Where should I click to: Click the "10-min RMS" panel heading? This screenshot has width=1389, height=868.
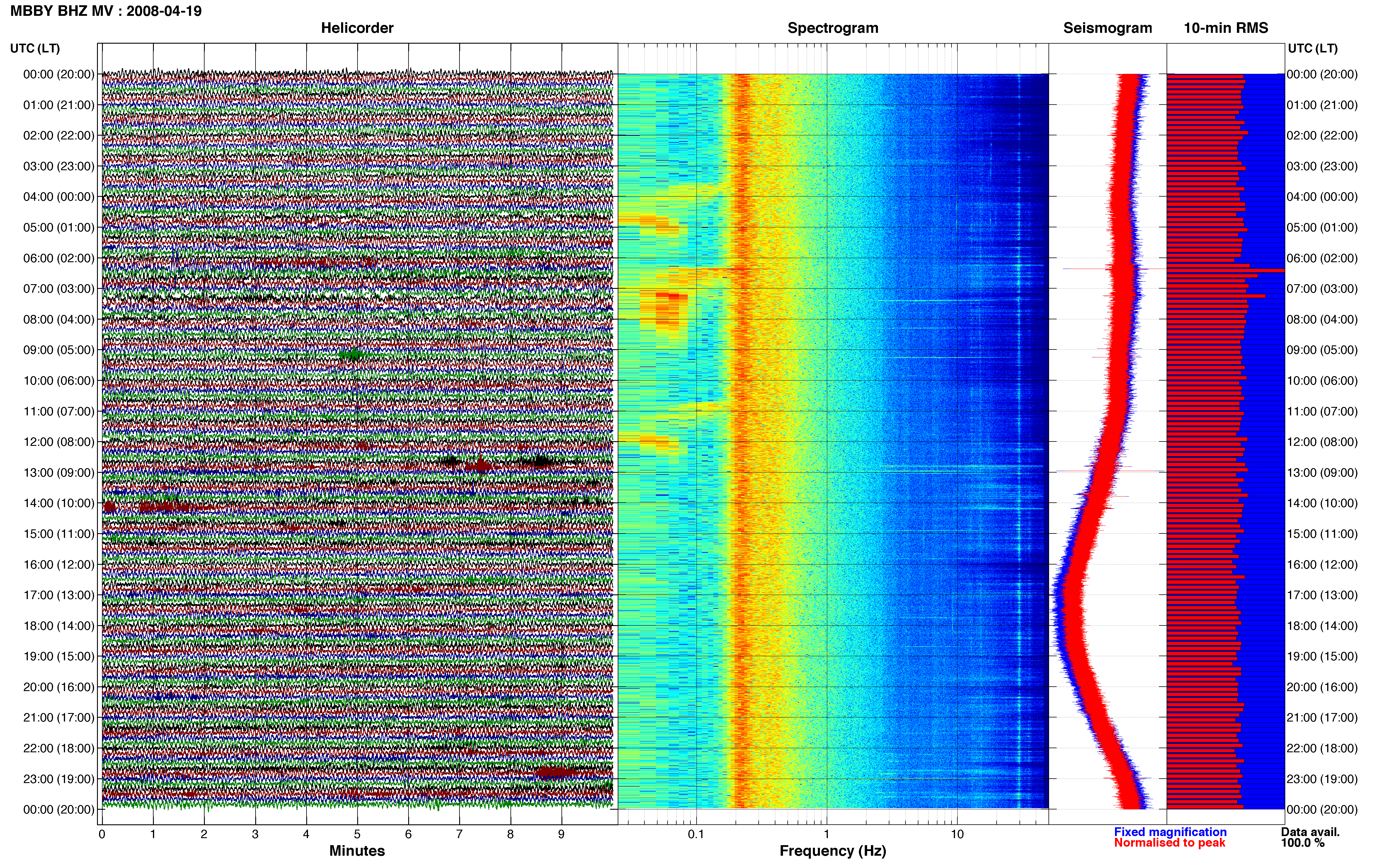[1226, 28]
